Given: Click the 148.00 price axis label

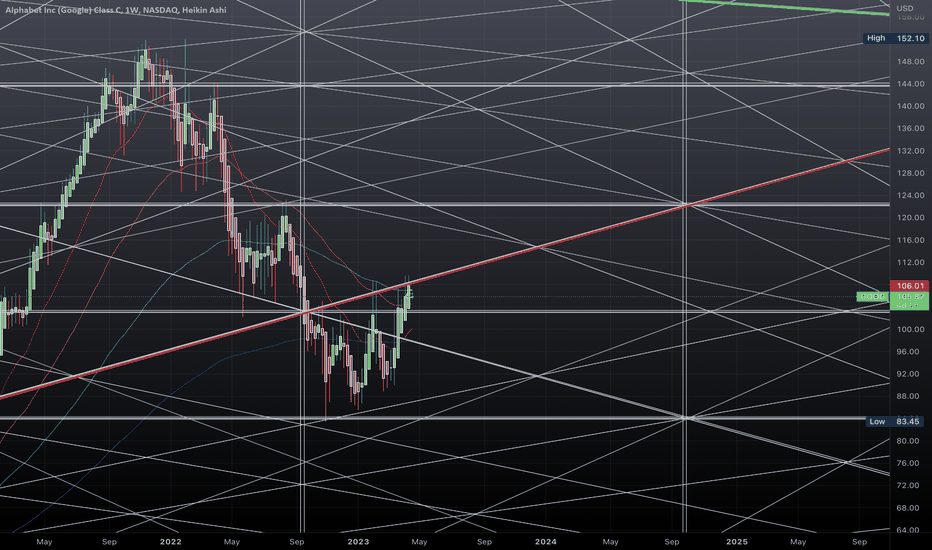Looking at the screenshot, I should point(911,62).
